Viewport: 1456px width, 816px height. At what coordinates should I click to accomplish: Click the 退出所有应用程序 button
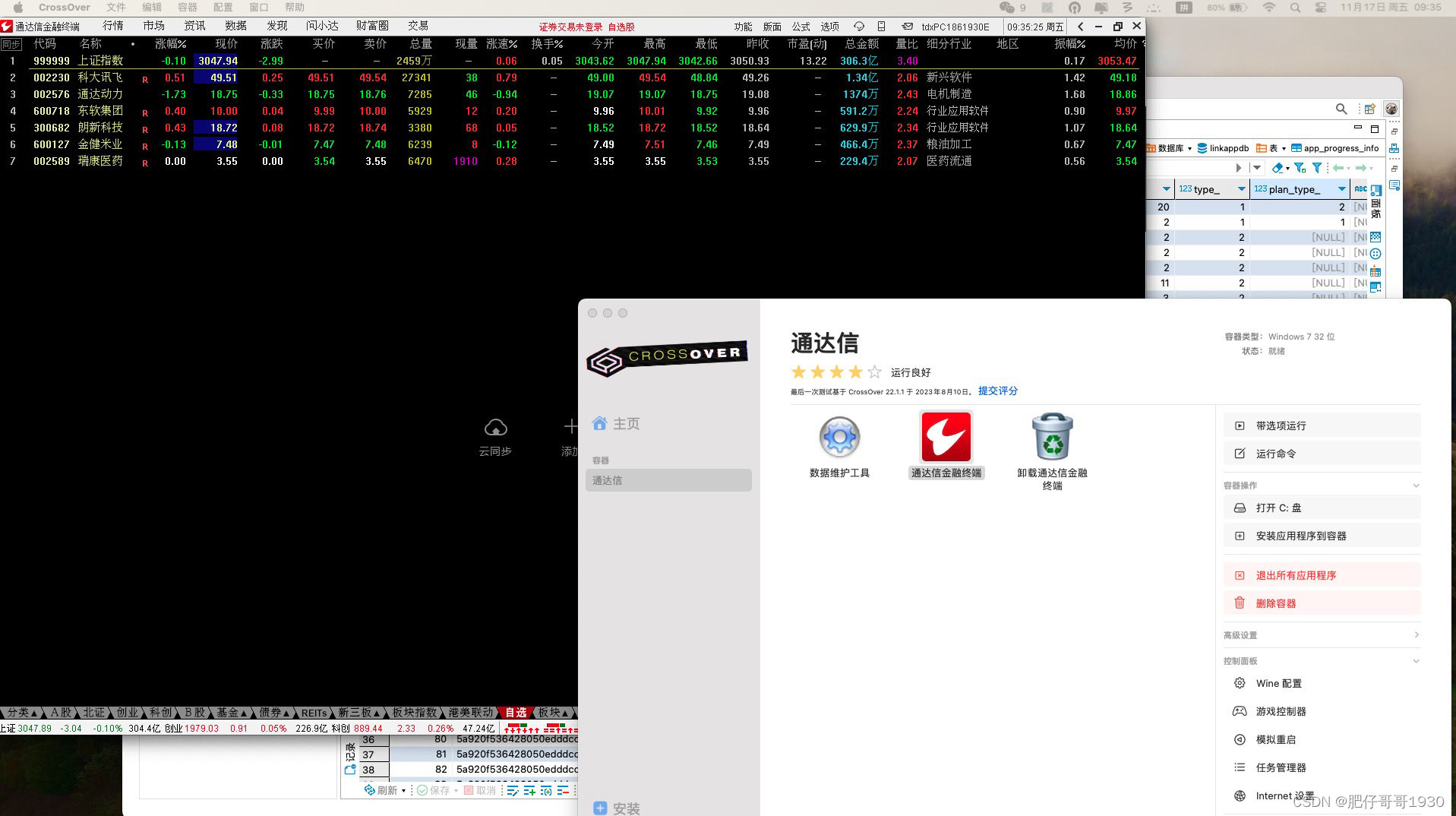click(1322, 575)
